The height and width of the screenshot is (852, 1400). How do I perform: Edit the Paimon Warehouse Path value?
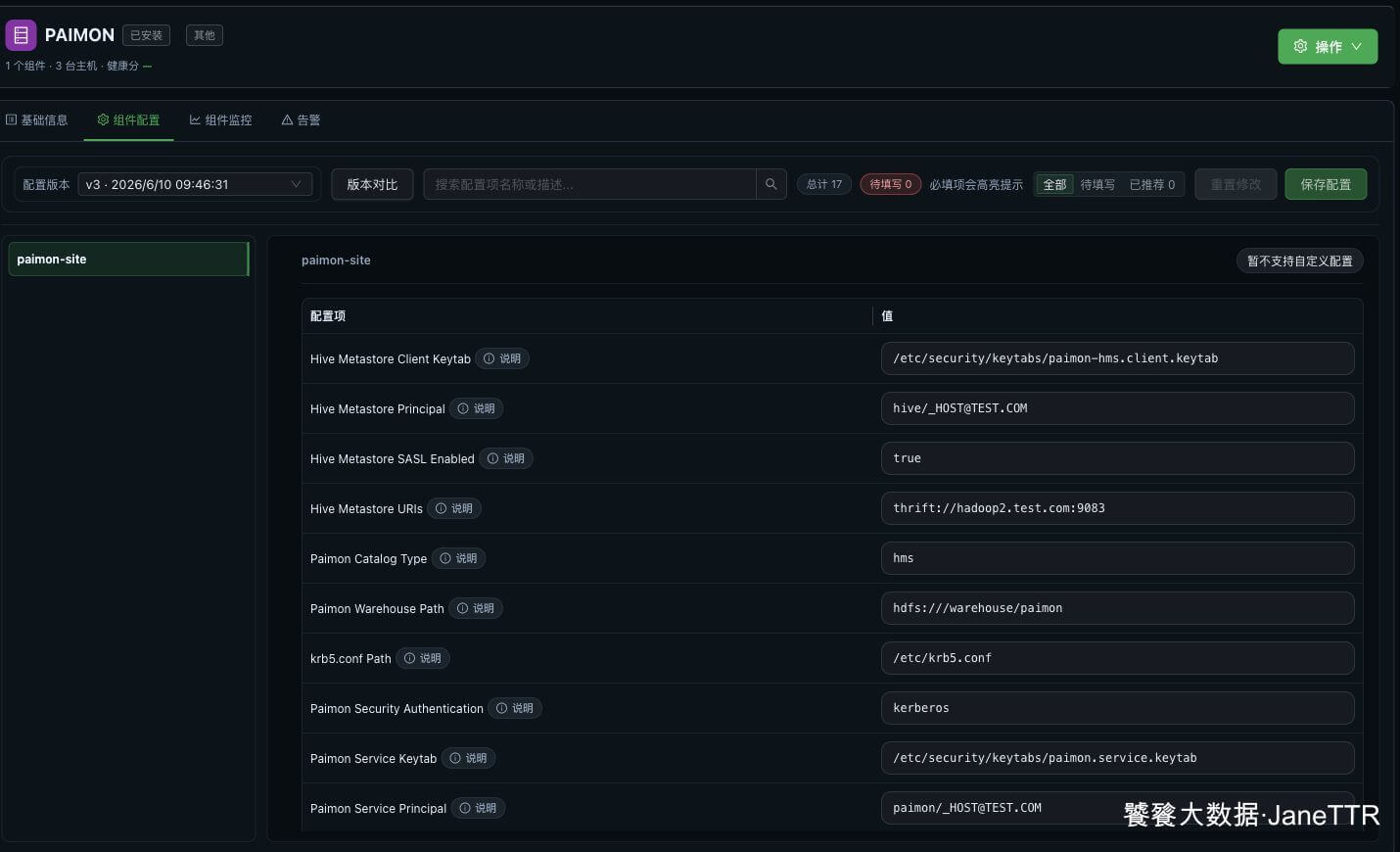[1117, 608]
